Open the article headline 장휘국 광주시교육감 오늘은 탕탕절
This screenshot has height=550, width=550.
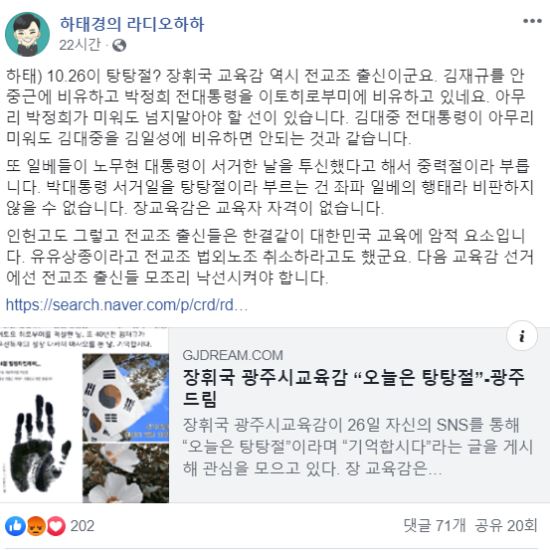pyautogui.click(x=354, y=388)
